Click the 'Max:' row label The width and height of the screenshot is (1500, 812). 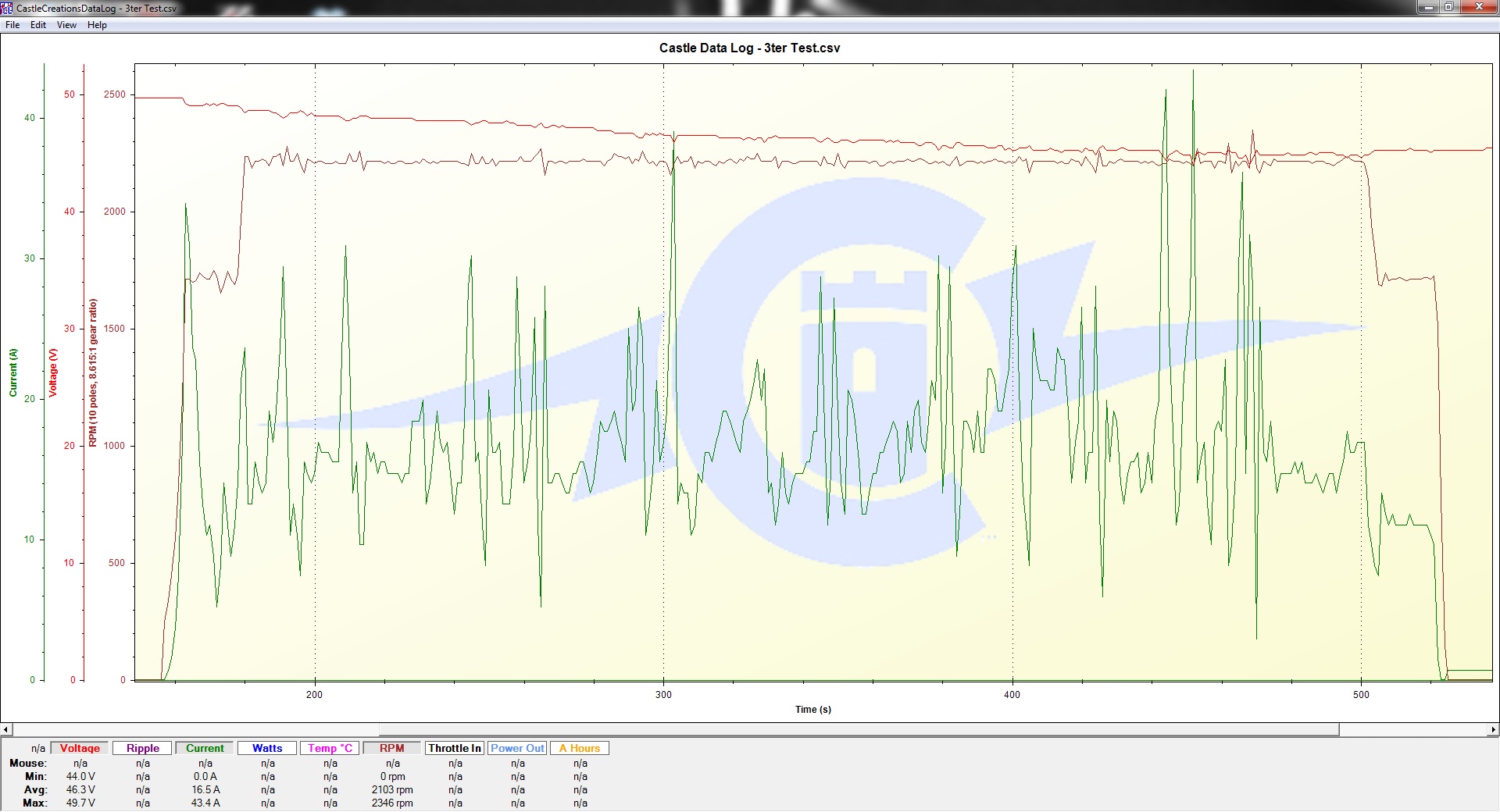point(34,803)
